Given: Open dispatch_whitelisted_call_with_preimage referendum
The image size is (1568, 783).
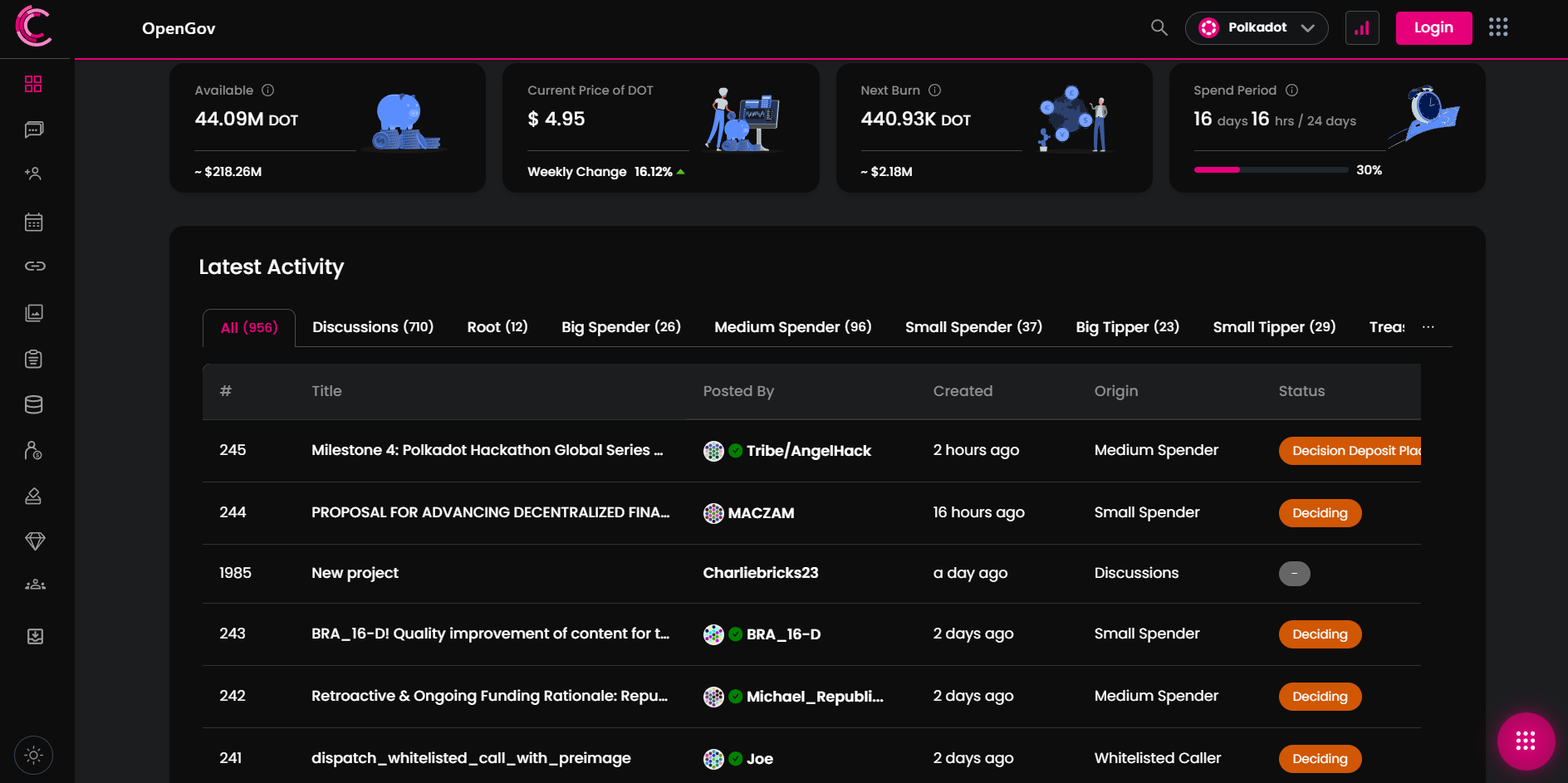Looking at the screenshot, I should pyautogui.click(x=471, y=758).
